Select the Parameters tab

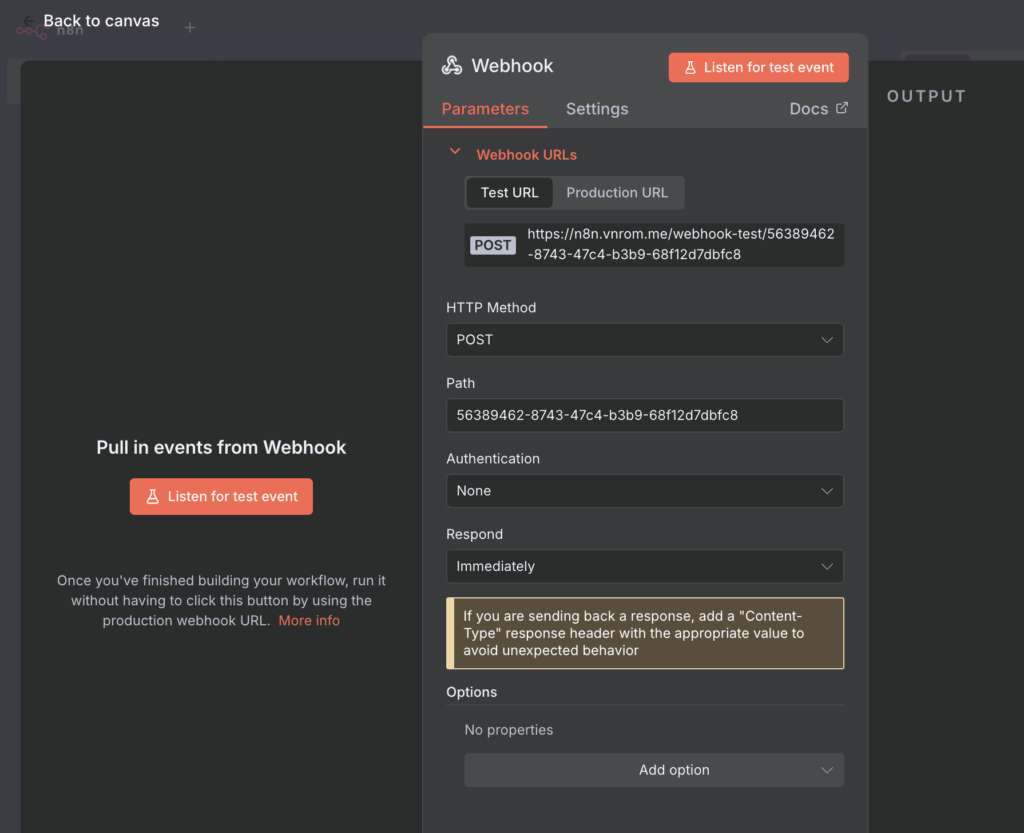[485, 109]
